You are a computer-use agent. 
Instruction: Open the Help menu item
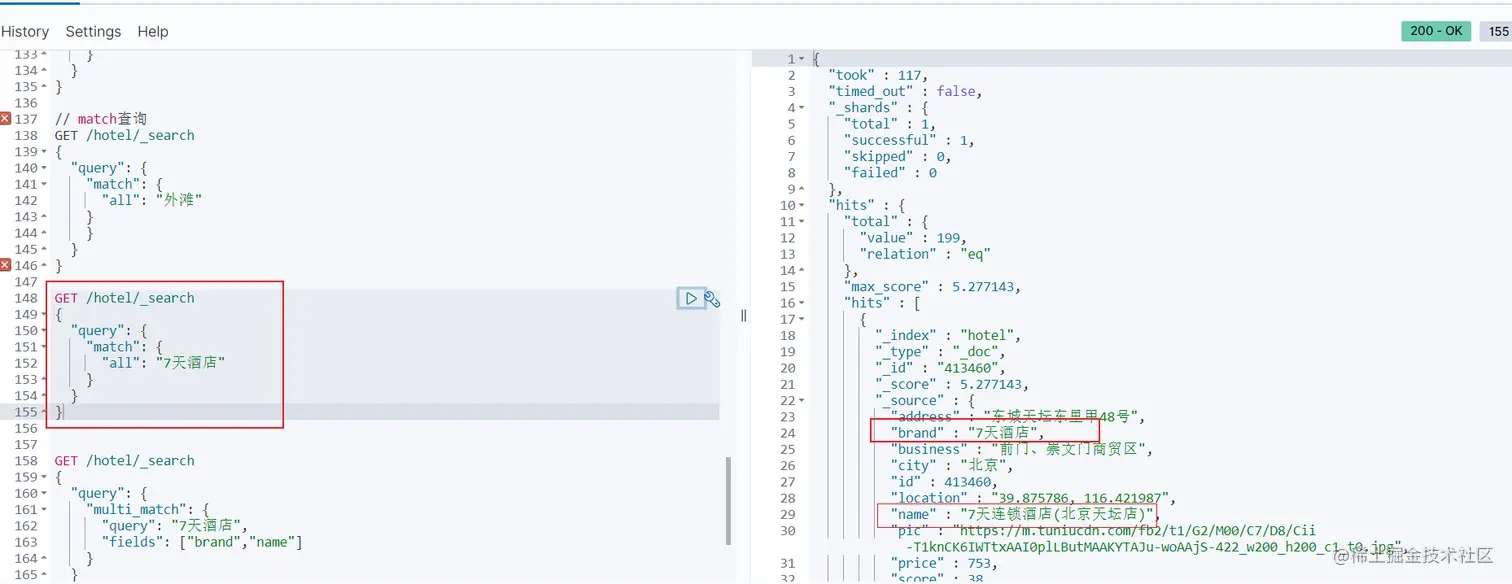tap(153, 31)
